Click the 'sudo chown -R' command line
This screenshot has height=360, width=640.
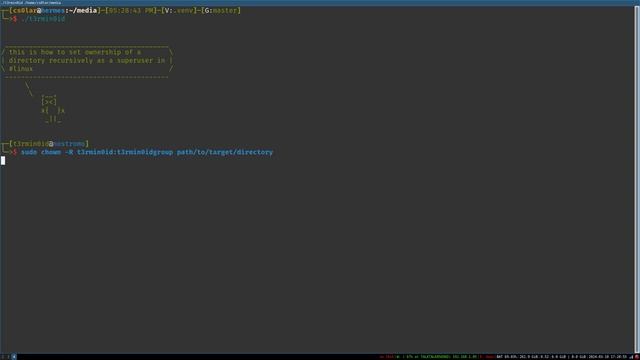pyautogui.click(x=147, y=152)
